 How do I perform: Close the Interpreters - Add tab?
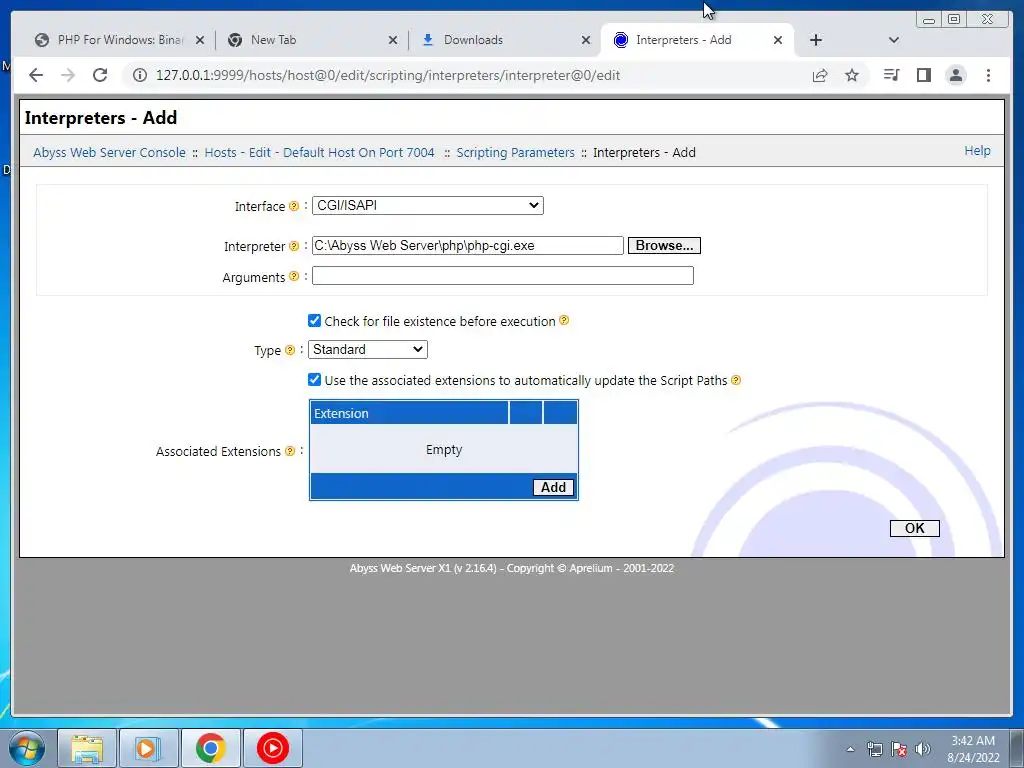click(778, 40)
